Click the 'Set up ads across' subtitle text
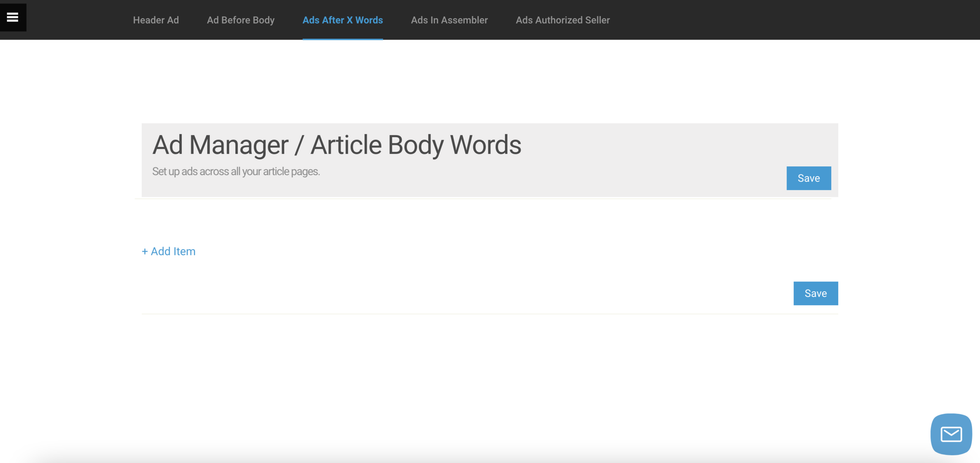The image size is (980, 463). point(236,172)
